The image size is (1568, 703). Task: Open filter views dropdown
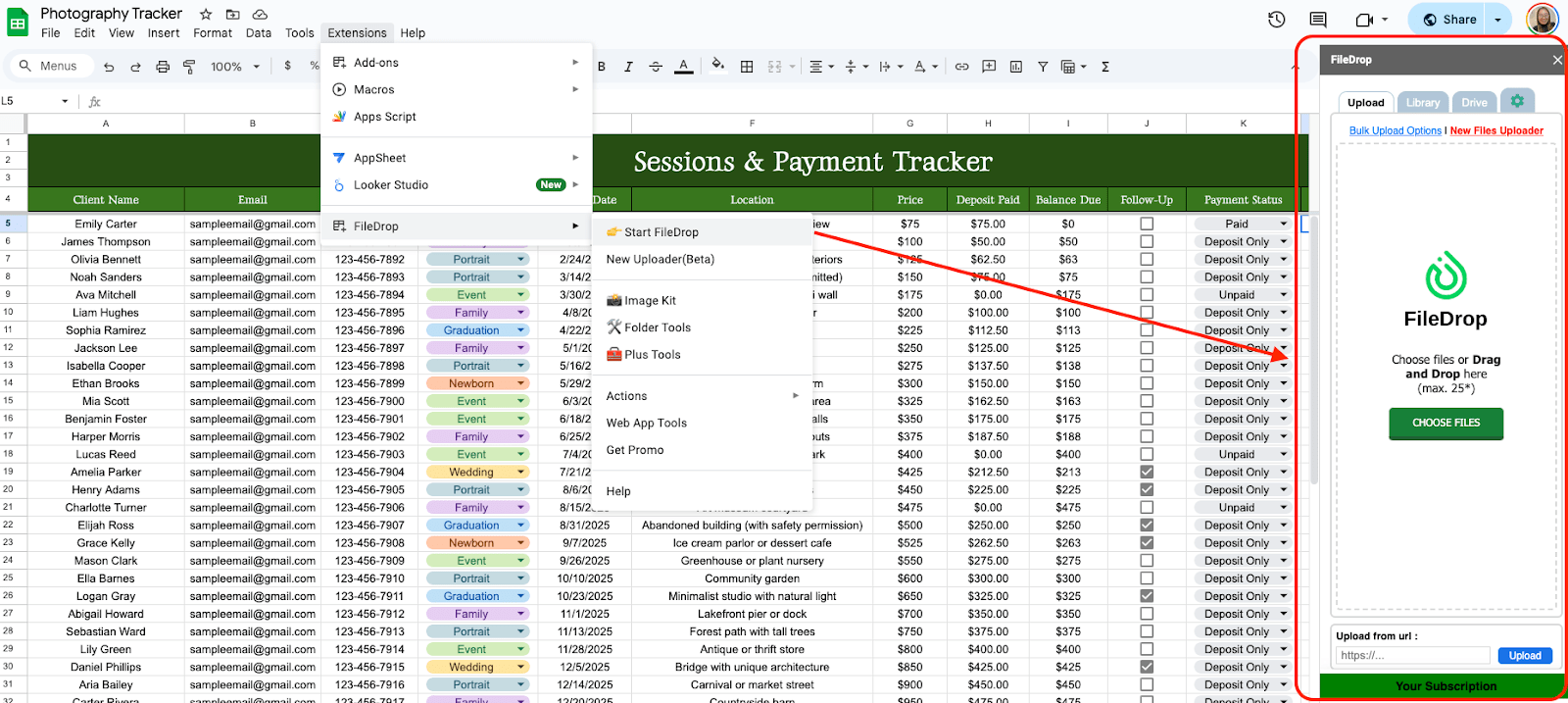1074,67
